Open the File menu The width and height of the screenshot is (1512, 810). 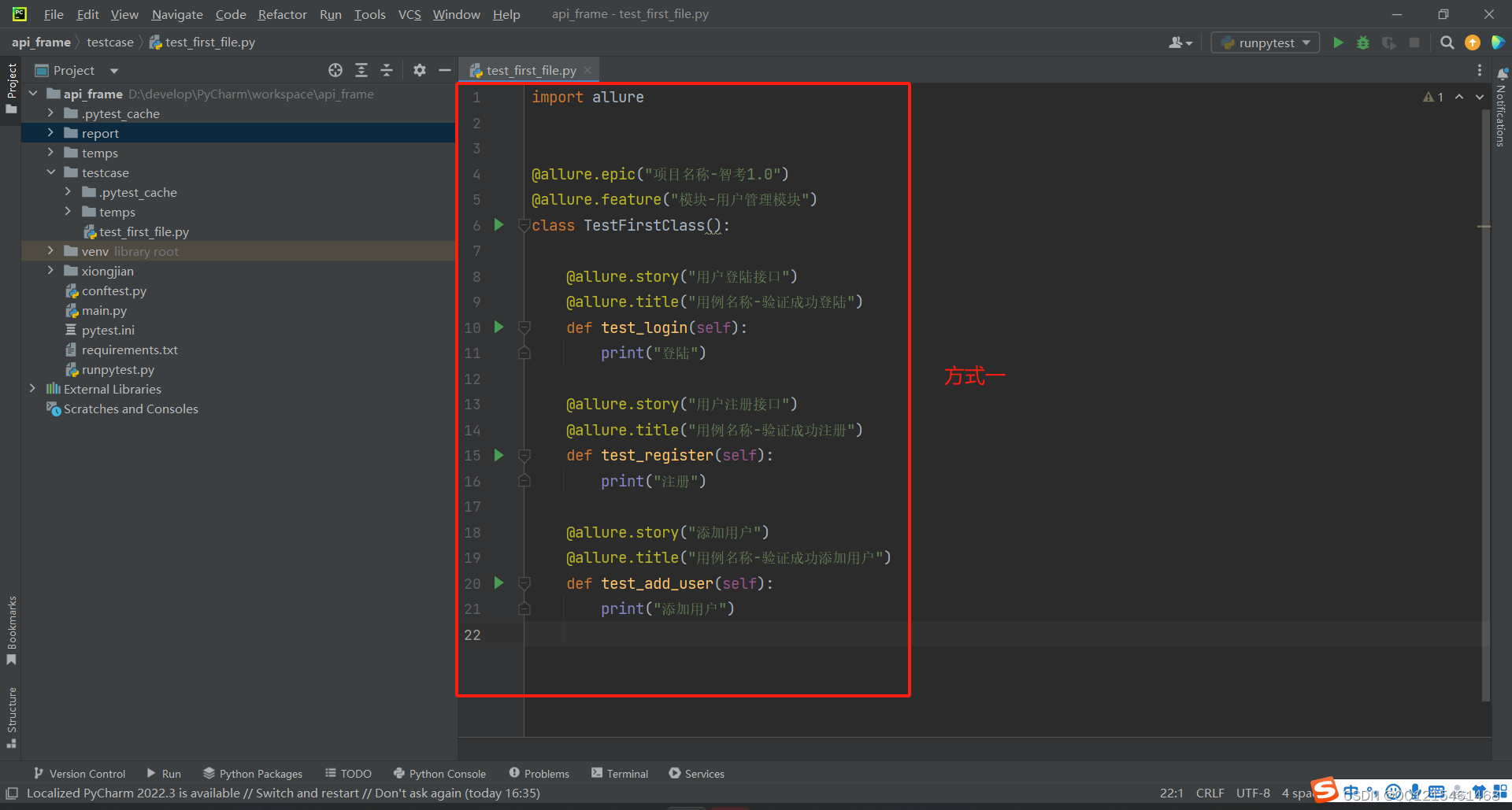(x=54, y=14)
